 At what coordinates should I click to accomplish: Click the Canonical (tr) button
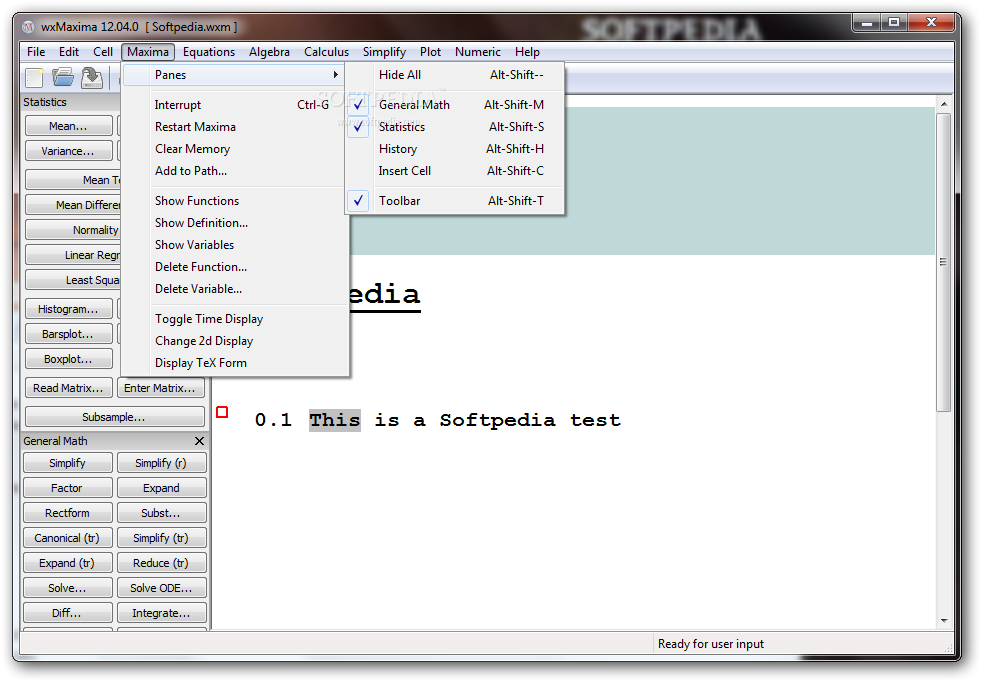pos(68,538)
